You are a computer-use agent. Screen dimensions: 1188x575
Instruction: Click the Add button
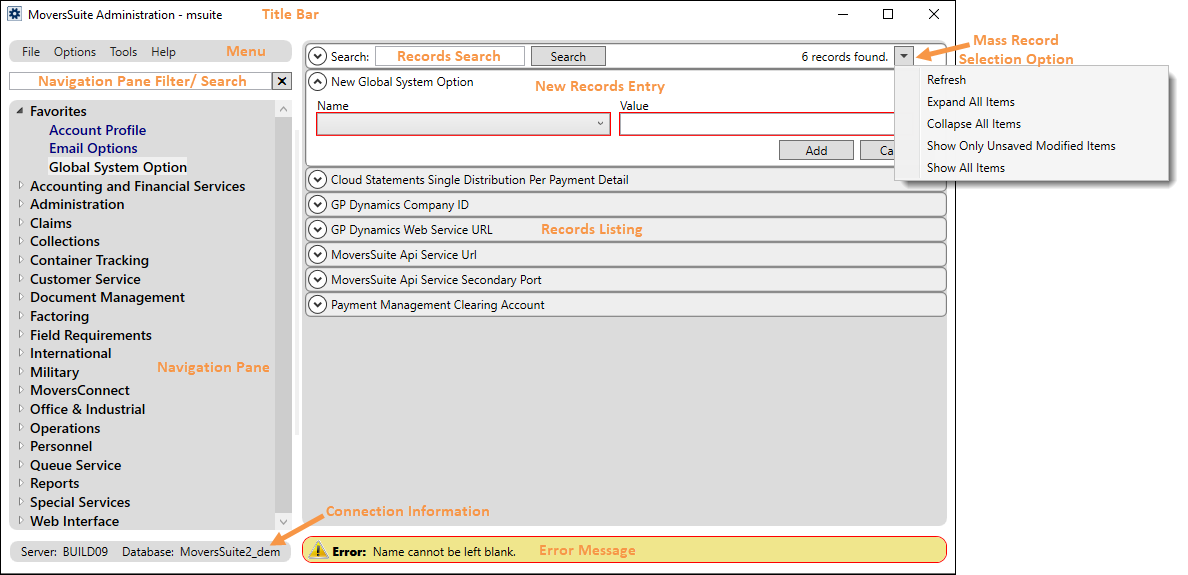point(816,150)
